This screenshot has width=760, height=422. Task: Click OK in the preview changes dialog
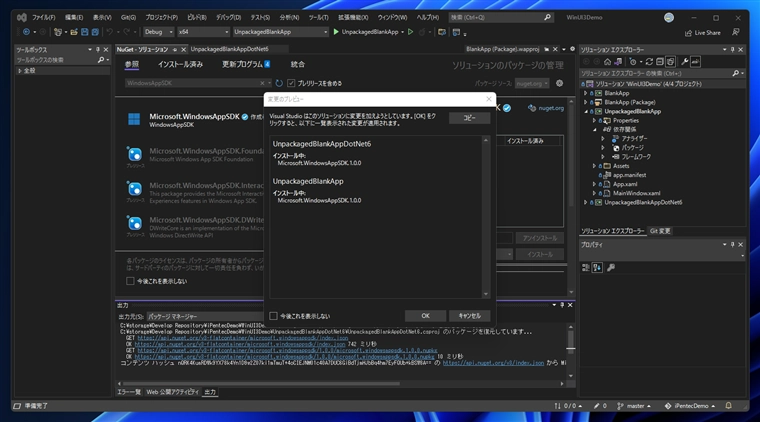click(x=425, y=316)
